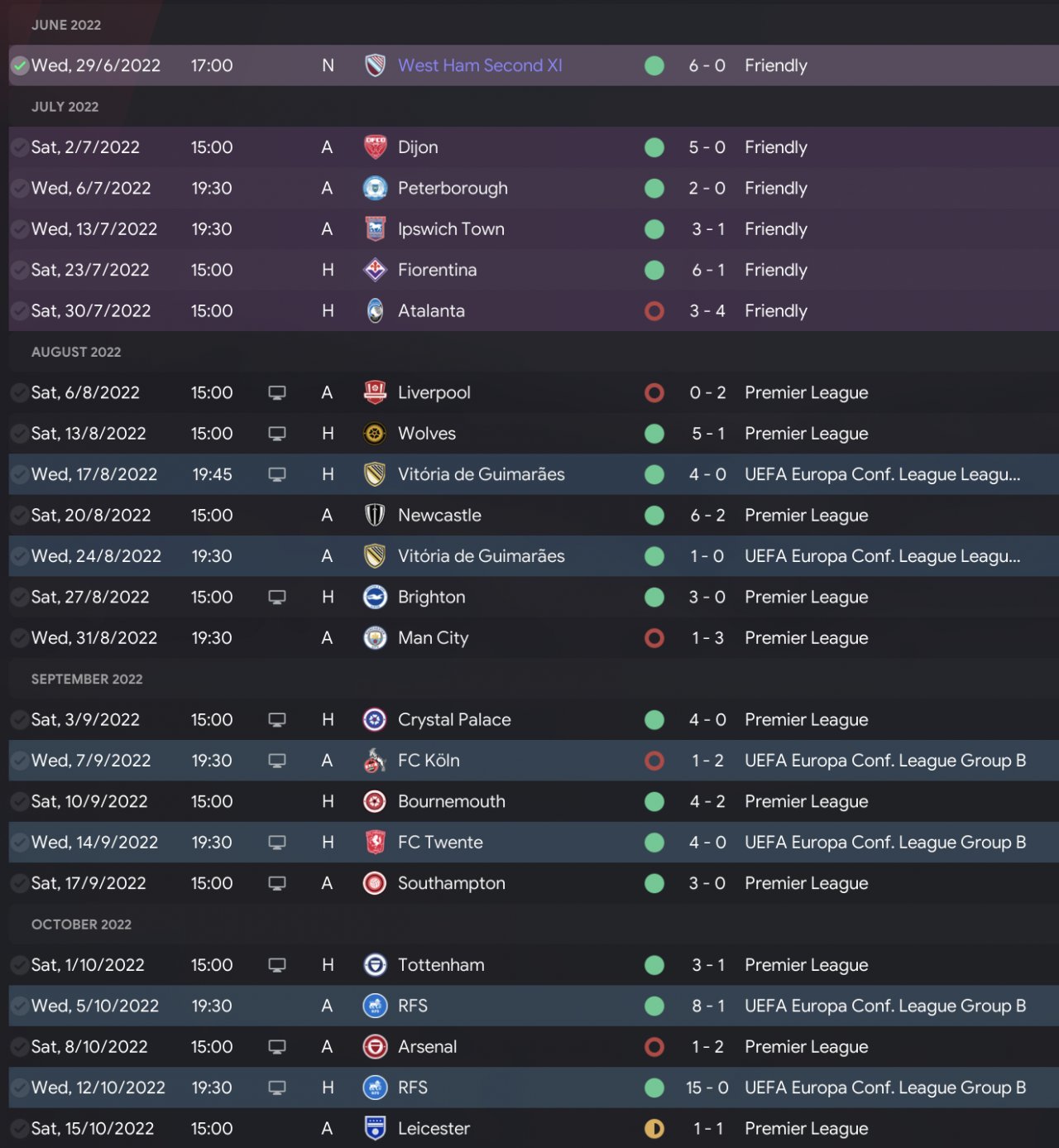1059x1148 pixels.
Task: Click the Dijon club badge icon
Action: pyautogui.click(x=375, y=147)
